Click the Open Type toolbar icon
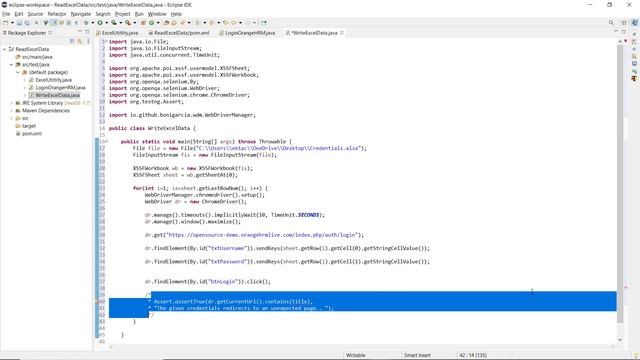640x360 pixels. coord(166,23)
